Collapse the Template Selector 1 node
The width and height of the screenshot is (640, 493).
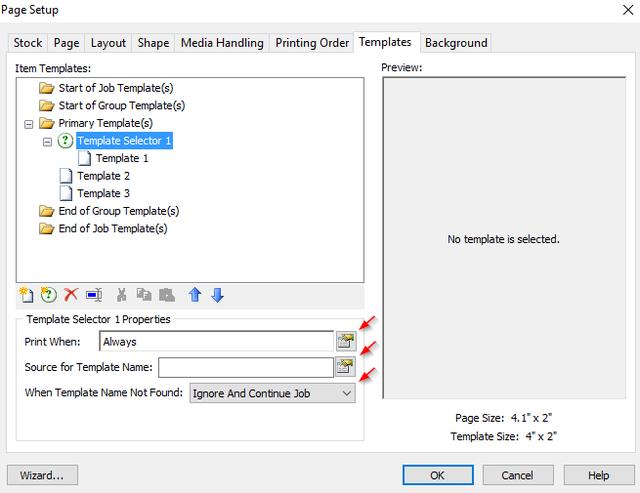(47, 142)
